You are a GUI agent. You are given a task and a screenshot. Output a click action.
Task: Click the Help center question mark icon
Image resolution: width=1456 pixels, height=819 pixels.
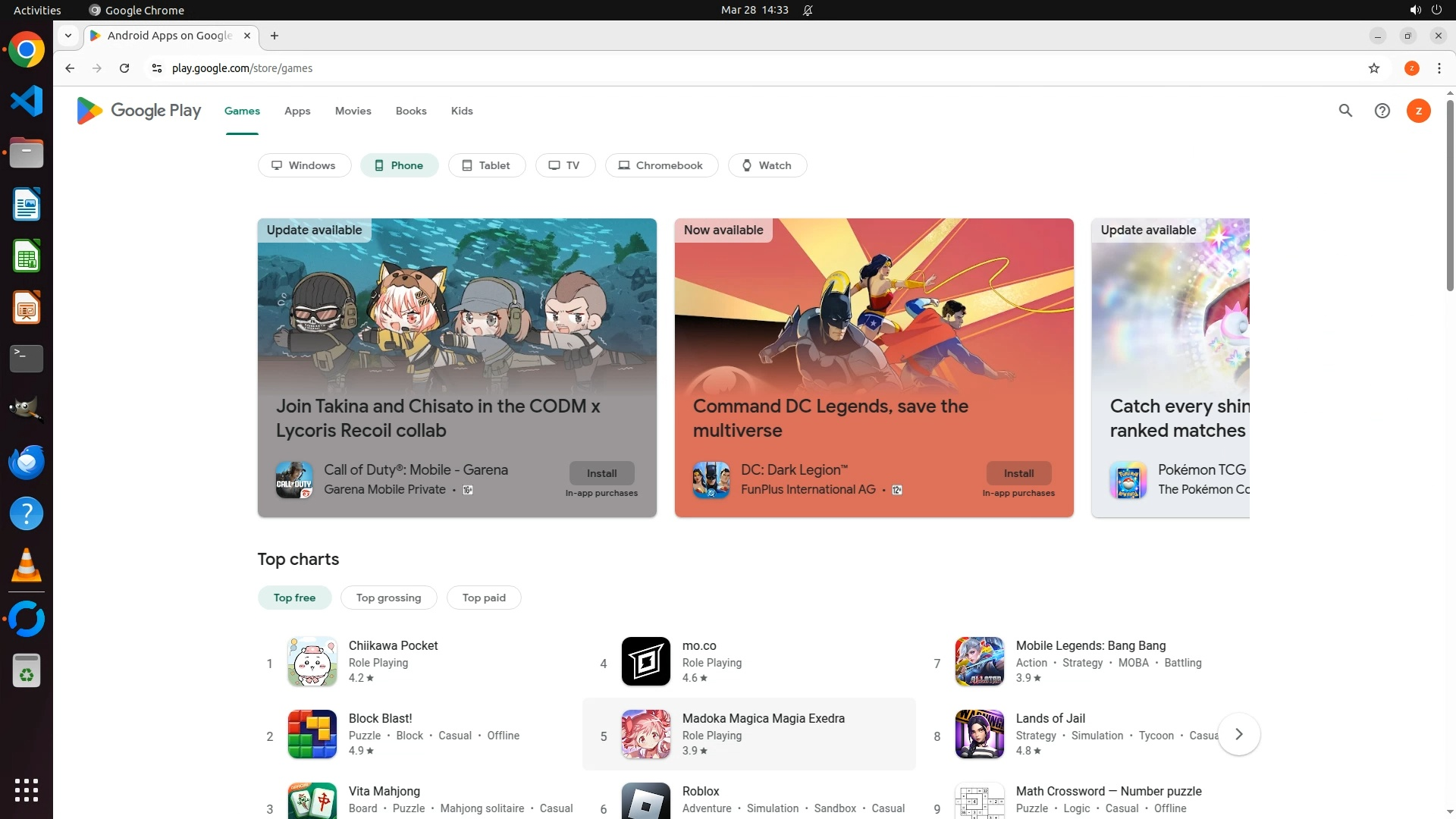click(x=1382, y=111)
